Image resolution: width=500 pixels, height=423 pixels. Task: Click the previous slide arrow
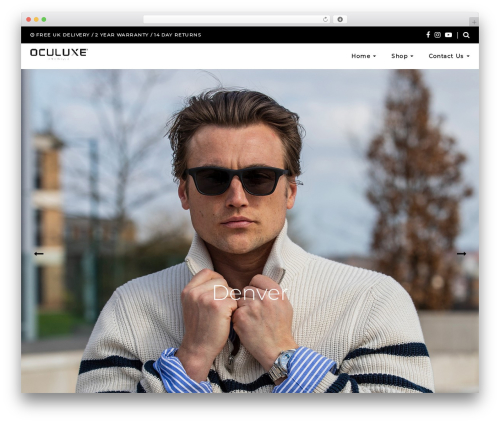tap(39, 254)
